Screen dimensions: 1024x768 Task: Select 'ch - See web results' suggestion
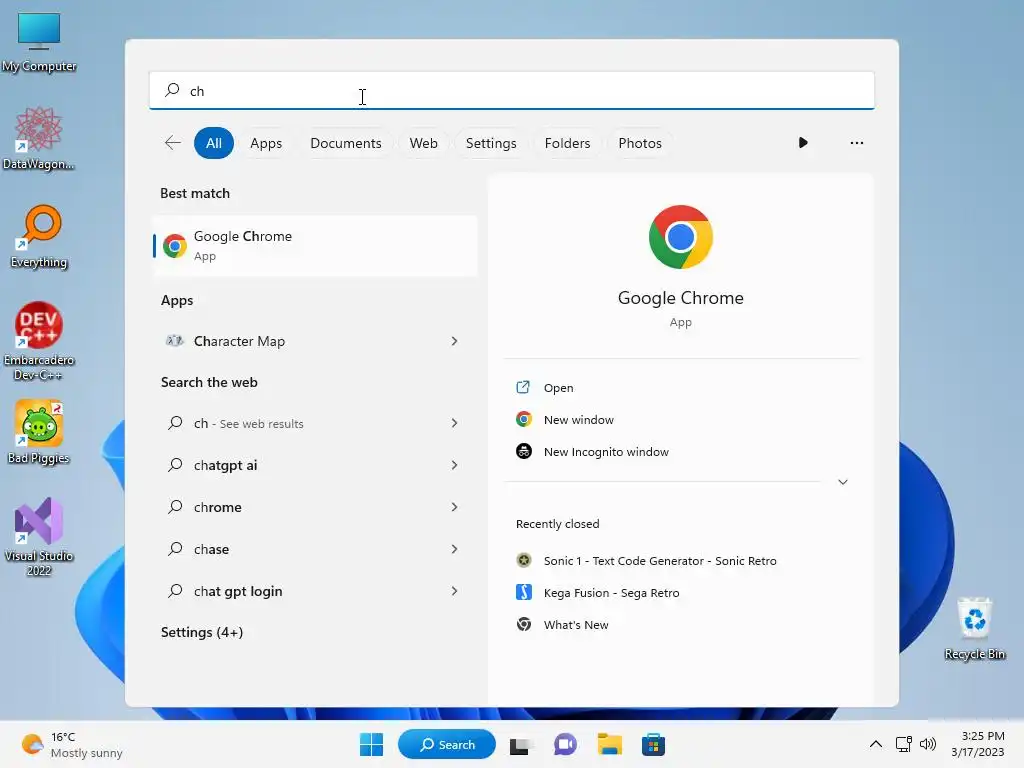pyautogui.click(x=248, y=423)
